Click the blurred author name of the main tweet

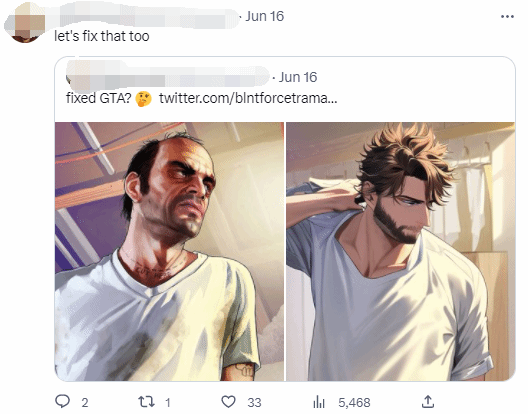[x=143, y=17]
